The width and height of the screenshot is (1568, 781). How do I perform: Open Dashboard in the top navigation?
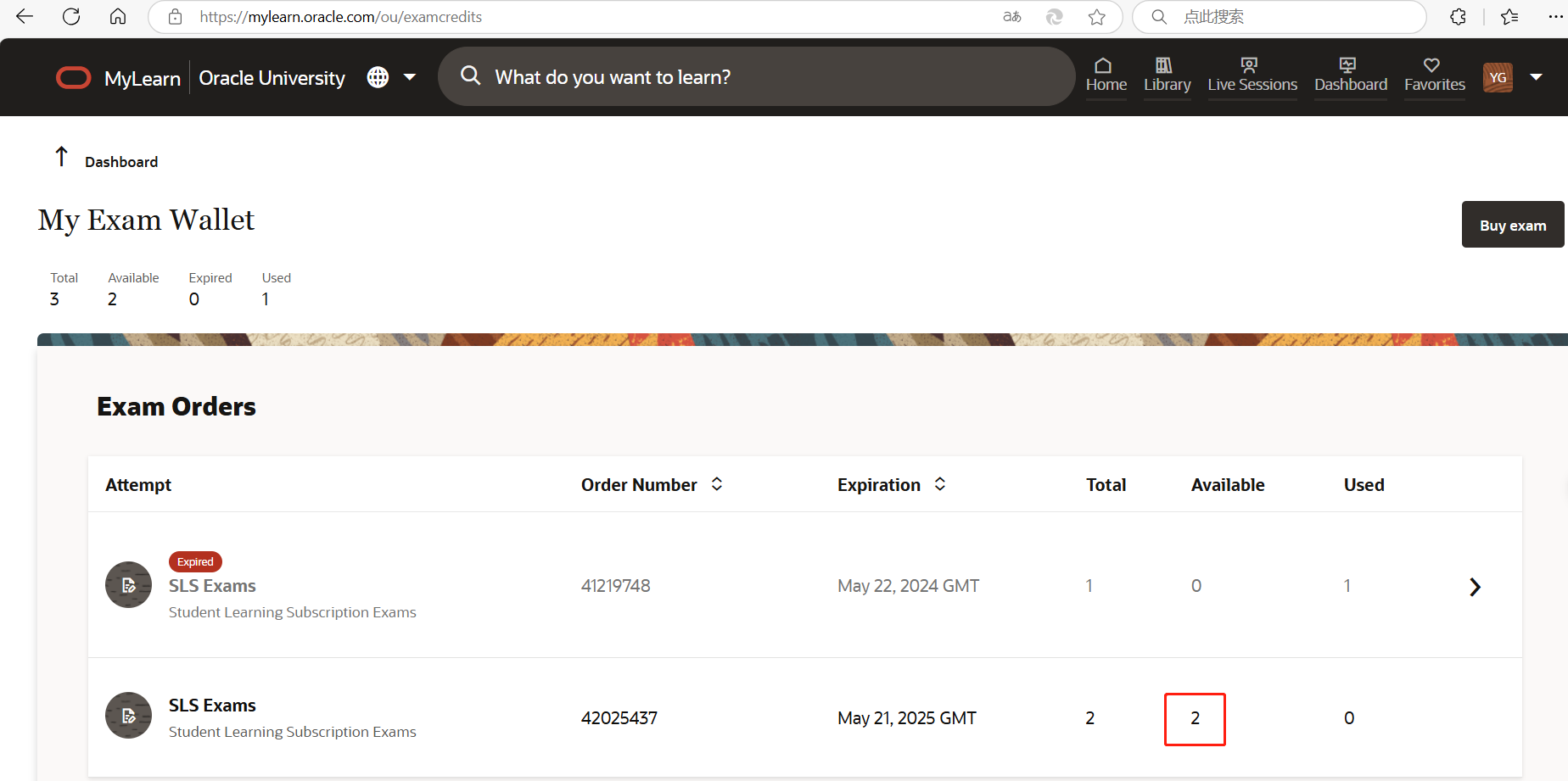(1351, 75)
